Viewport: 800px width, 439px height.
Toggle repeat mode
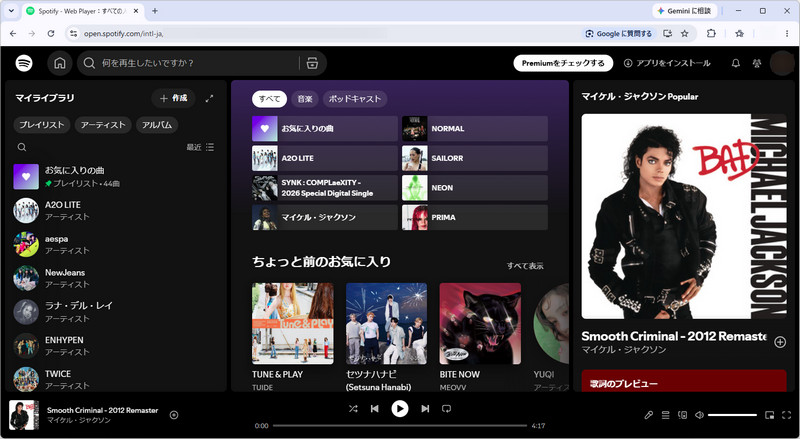click(x=446, y=408)
